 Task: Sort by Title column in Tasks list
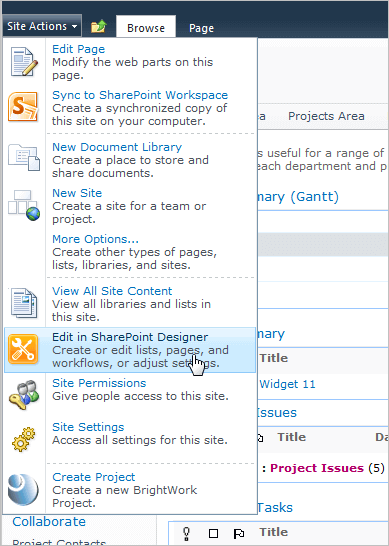273,532
